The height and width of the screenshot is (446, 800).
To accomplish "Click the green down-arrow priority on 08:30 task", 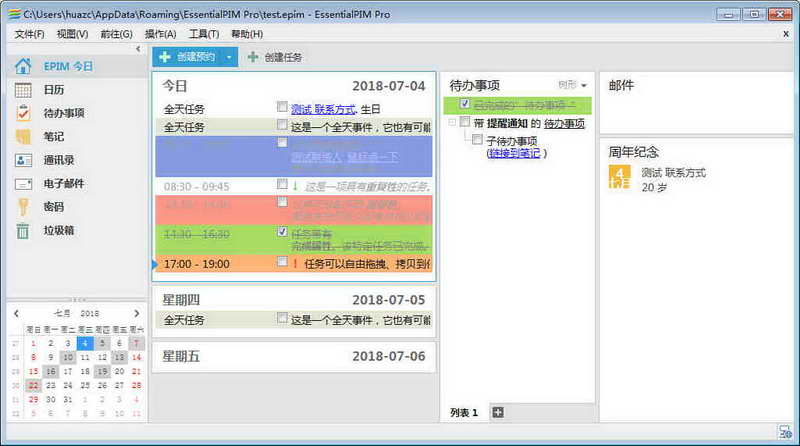I will tap(295, 186).
